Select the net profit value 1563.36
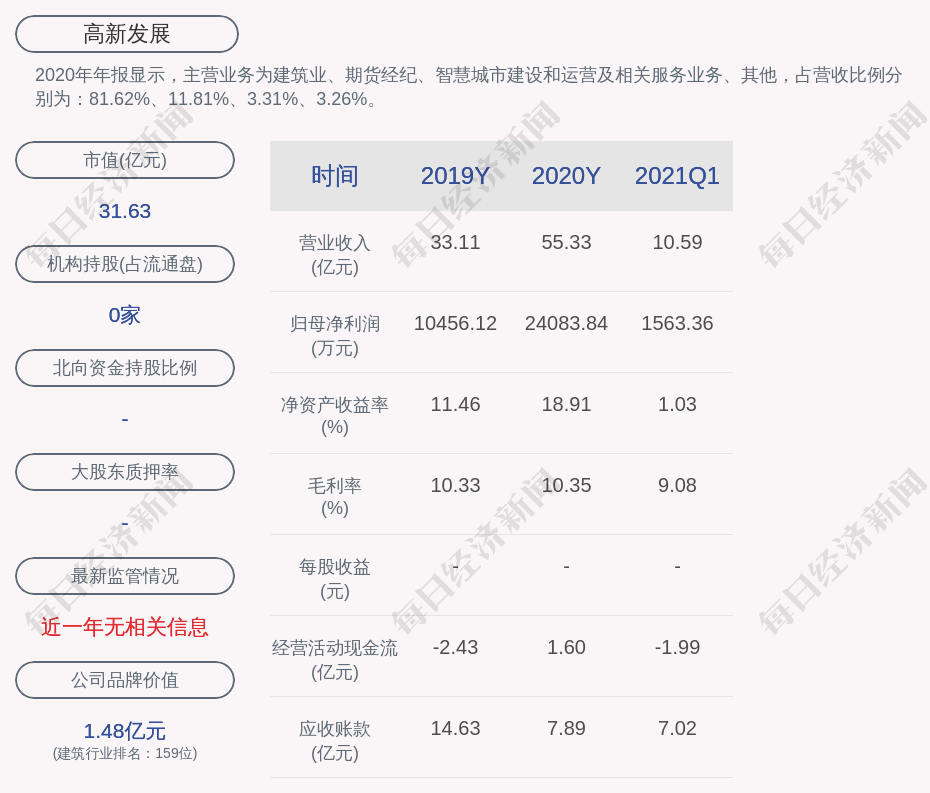This screenshot has height=793, width=930. (x=677, y=323)
